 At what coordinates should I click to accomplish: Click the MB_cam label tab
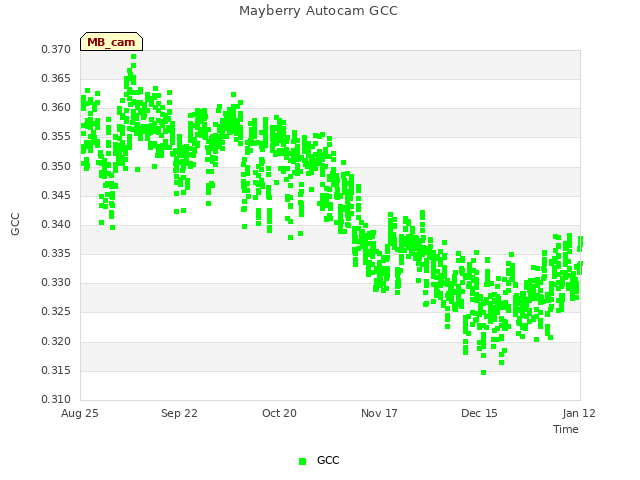[x=111, y=42]
